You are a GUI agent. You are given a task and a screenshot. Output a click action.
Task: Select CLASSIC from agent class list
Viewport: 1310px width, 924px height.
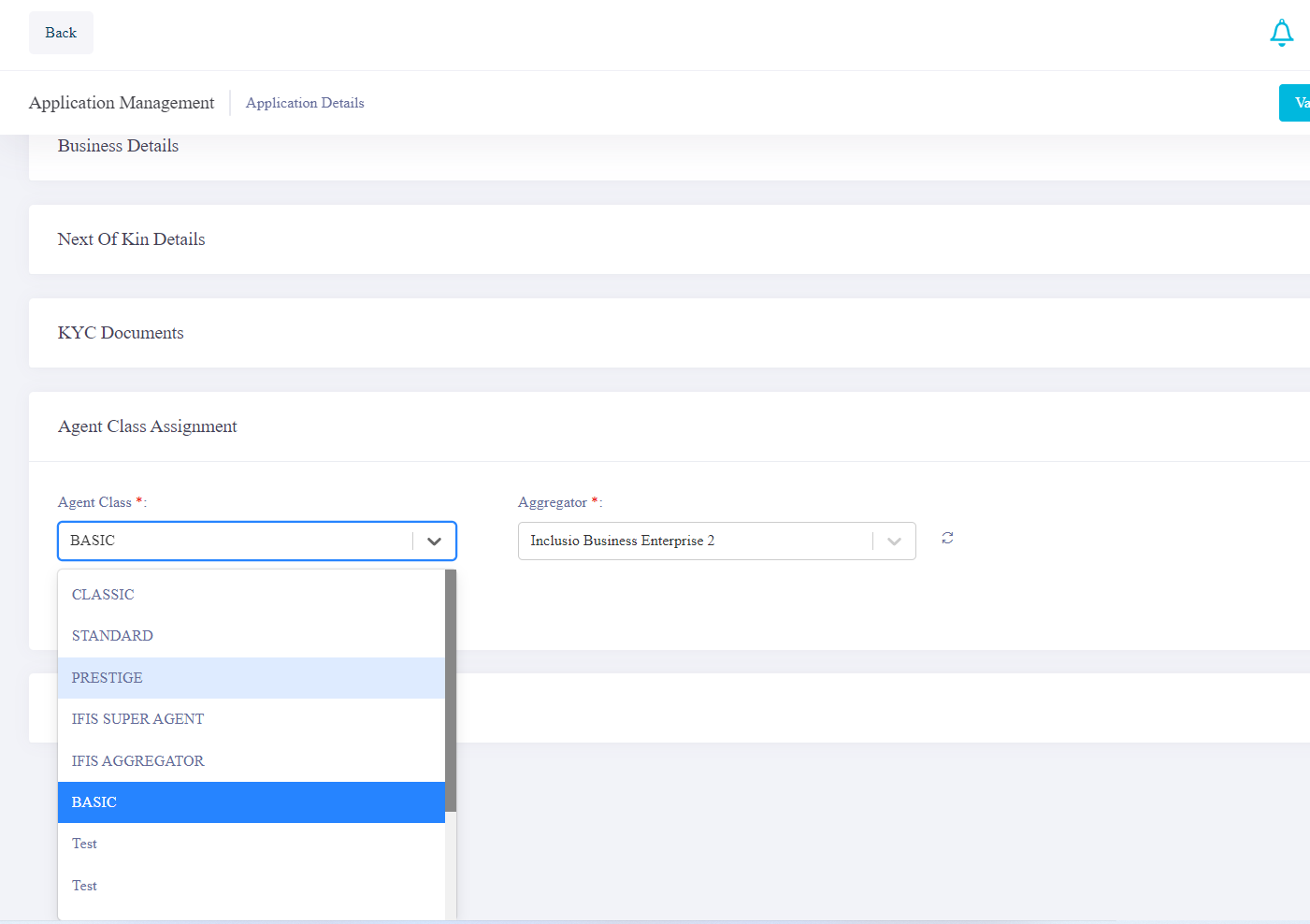tap(103, 595)
